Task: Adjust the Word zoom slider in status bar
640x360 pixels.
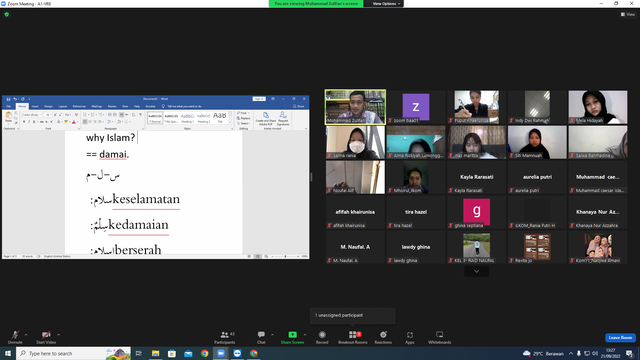Action: (284, 256)
